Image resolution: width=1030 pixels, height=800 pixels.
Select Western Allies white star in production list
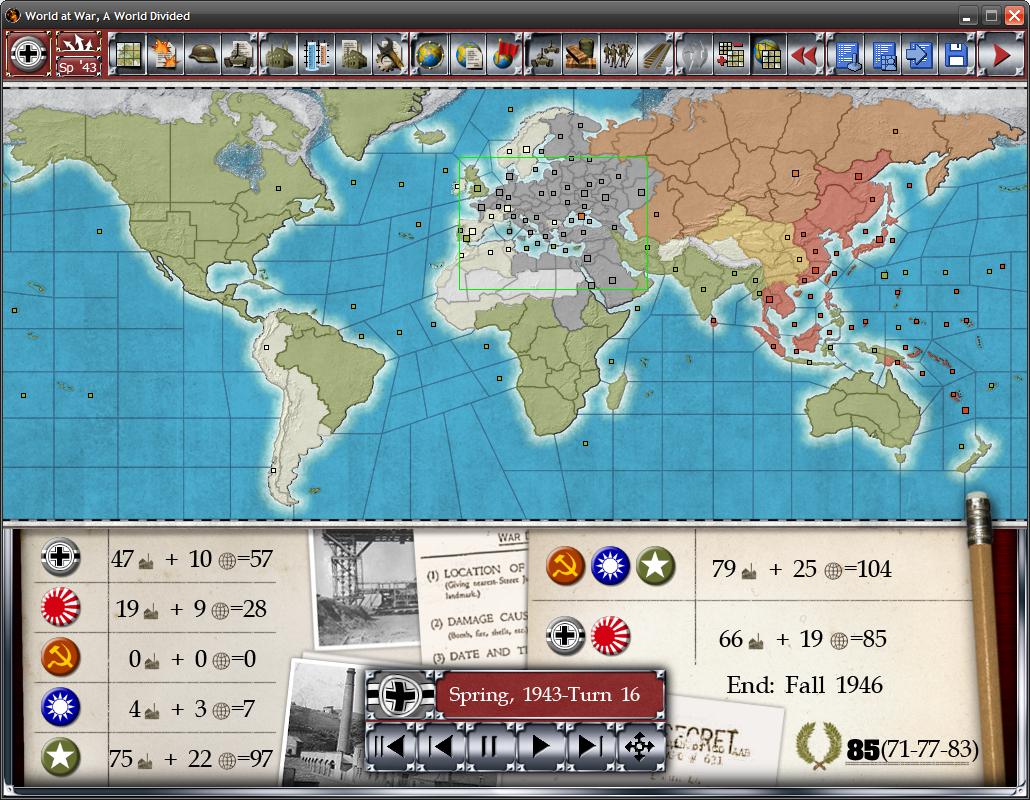tap(60, 757)
